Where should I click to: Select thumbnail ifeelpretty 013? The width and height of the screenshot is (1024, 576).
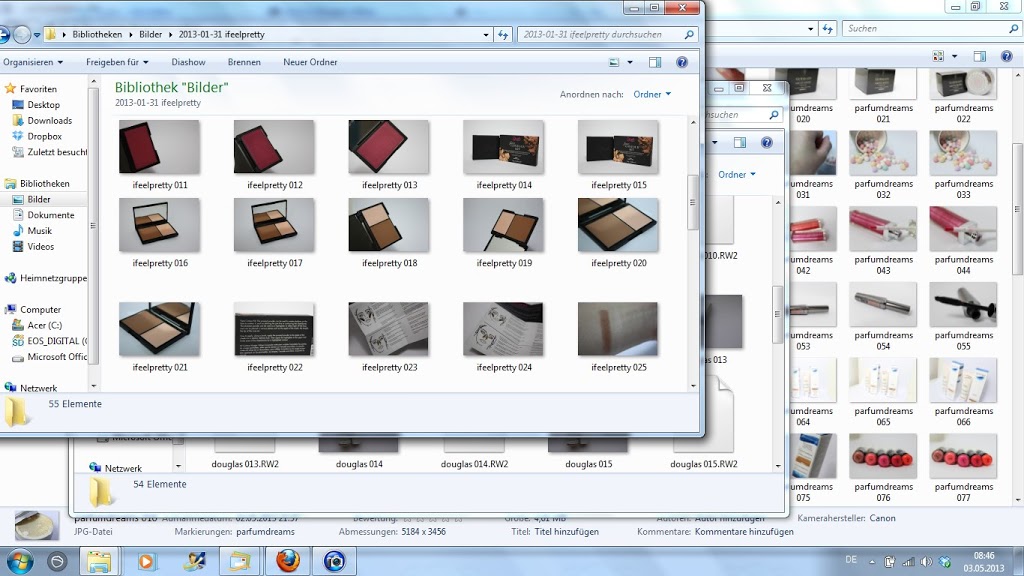point(389,148)
